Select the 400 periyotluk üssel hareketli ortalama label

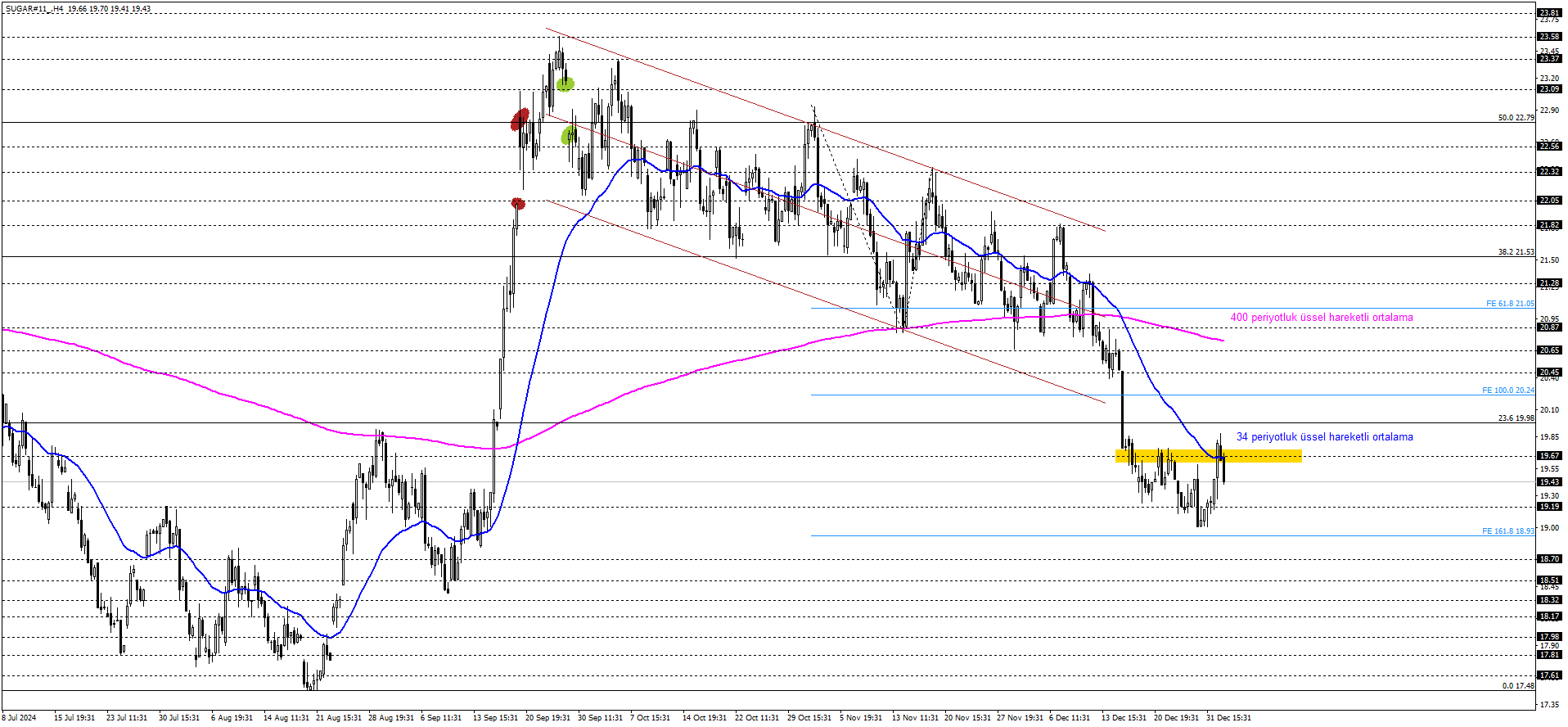click(x=1321, y=318)
